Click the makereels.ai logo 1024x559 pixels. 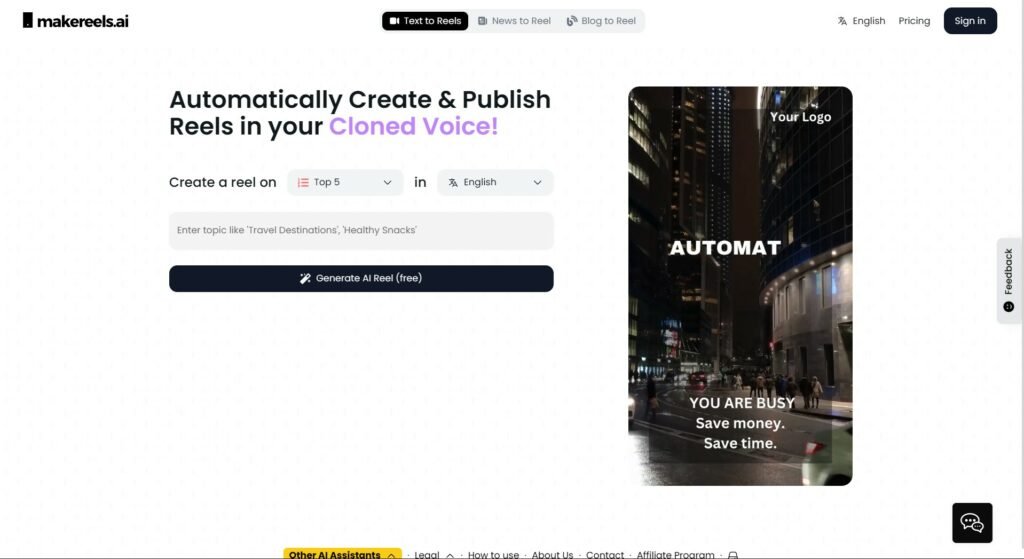pyautogui.click(x=75, y=21)
